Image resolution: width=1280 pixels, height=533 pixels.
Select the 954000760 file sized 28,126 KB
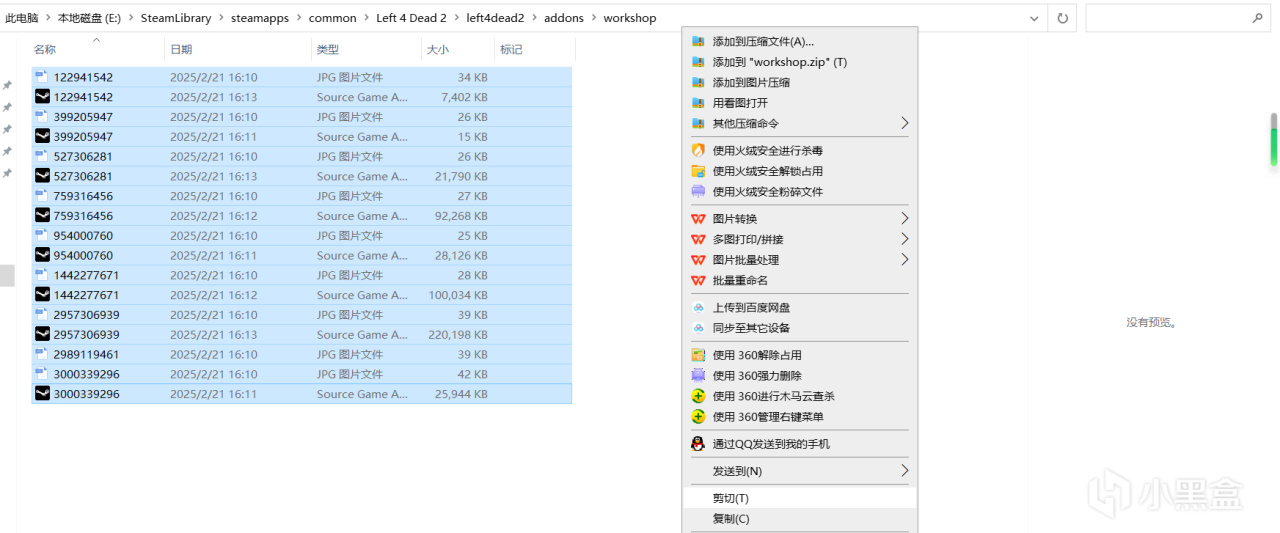302,255
